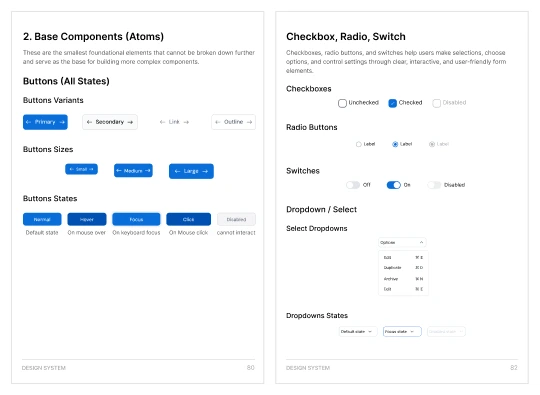Click left arrow icon beside Link text
Image resolution: width=540 pixels, height=395 pixels.
pos(163,122)
